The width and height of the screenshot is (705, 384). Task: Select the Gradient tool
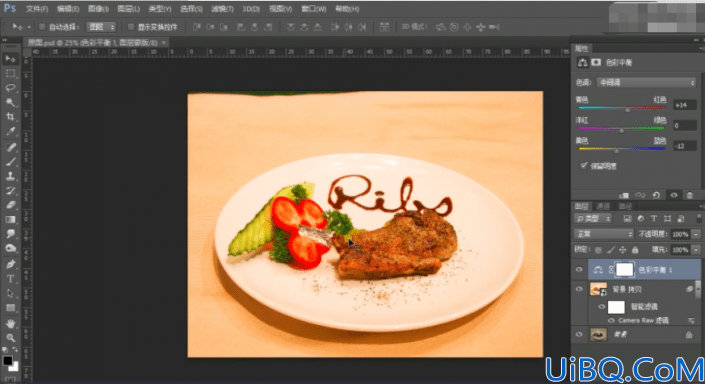coord(10,219)
